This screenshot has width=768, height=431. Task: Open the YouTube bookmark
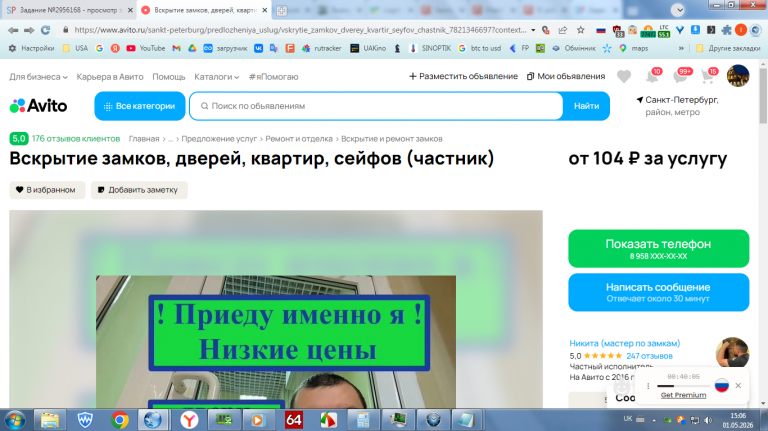tap(146, 48)
